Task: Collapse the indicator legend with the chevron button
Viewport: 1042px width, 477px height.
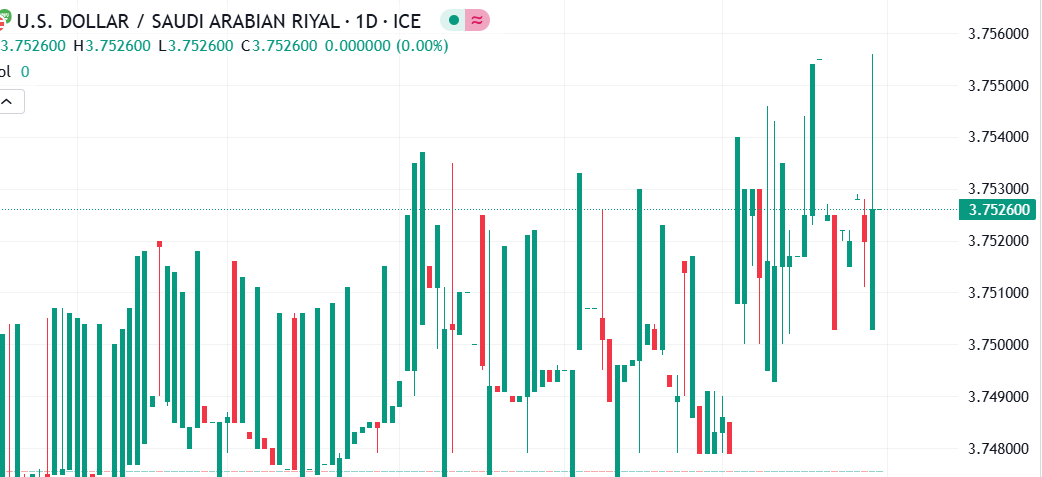Action: point(8,102)
